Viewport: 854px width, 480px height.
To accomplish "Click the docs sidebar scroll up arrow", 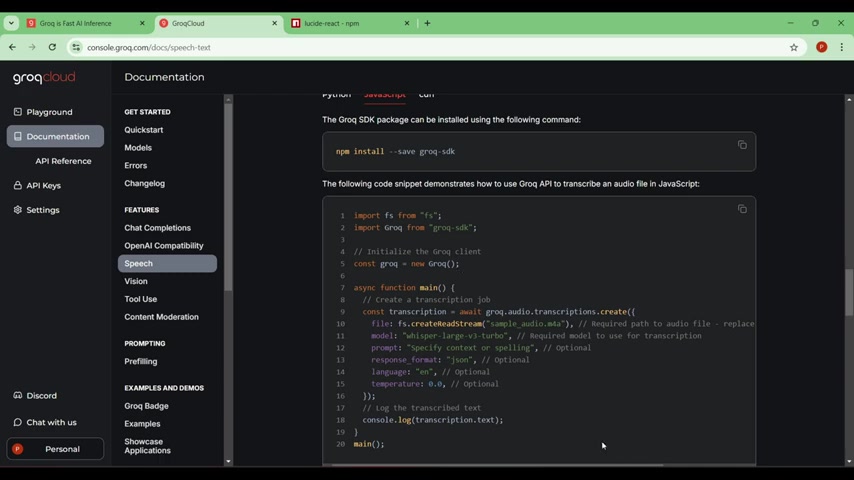I will (x=228, y=100).
